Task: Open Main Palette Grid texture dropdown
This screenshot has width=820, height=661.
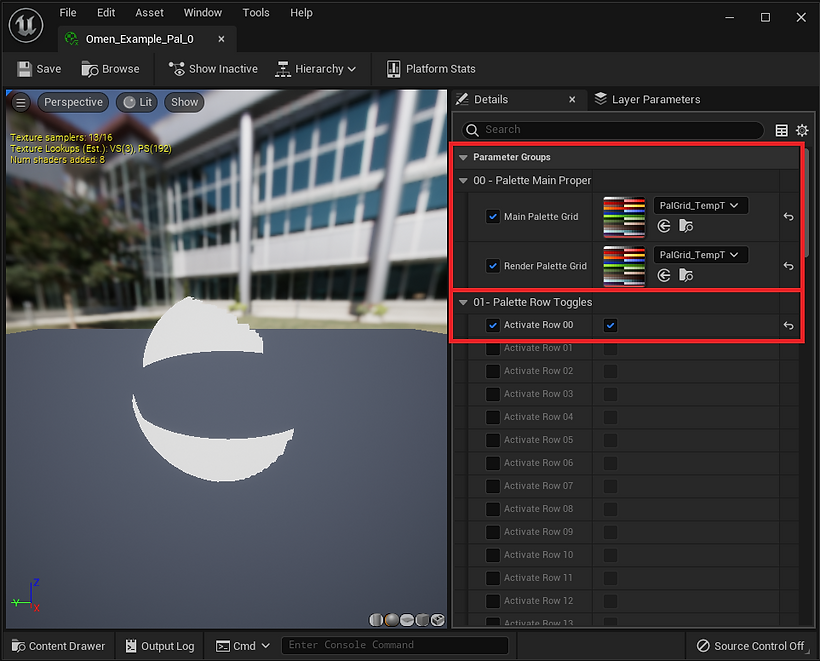Action: (701, 206)
